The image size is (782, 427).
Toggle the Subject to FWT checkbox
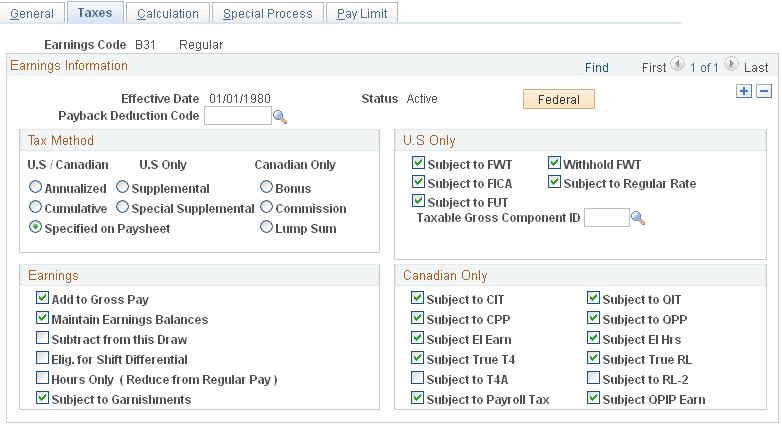coord(418,164)
